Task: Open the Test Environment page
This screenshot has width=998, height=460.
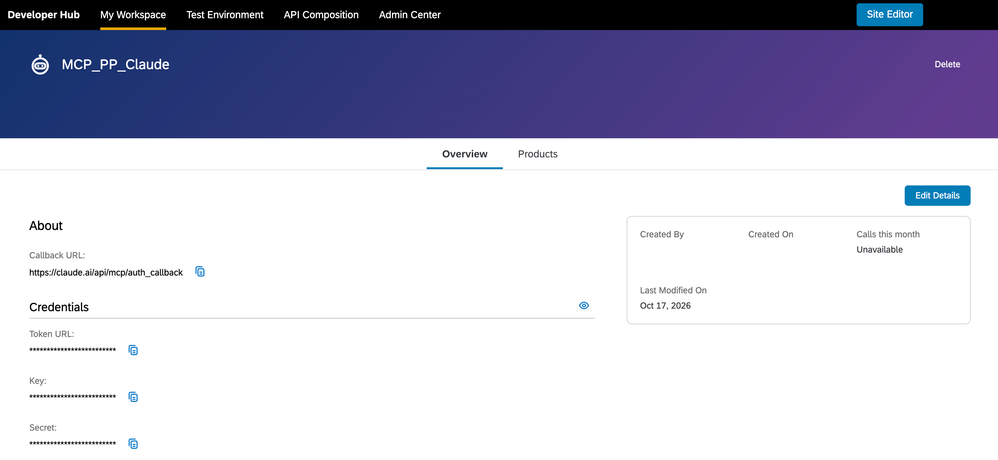Action: pos(225,15)
